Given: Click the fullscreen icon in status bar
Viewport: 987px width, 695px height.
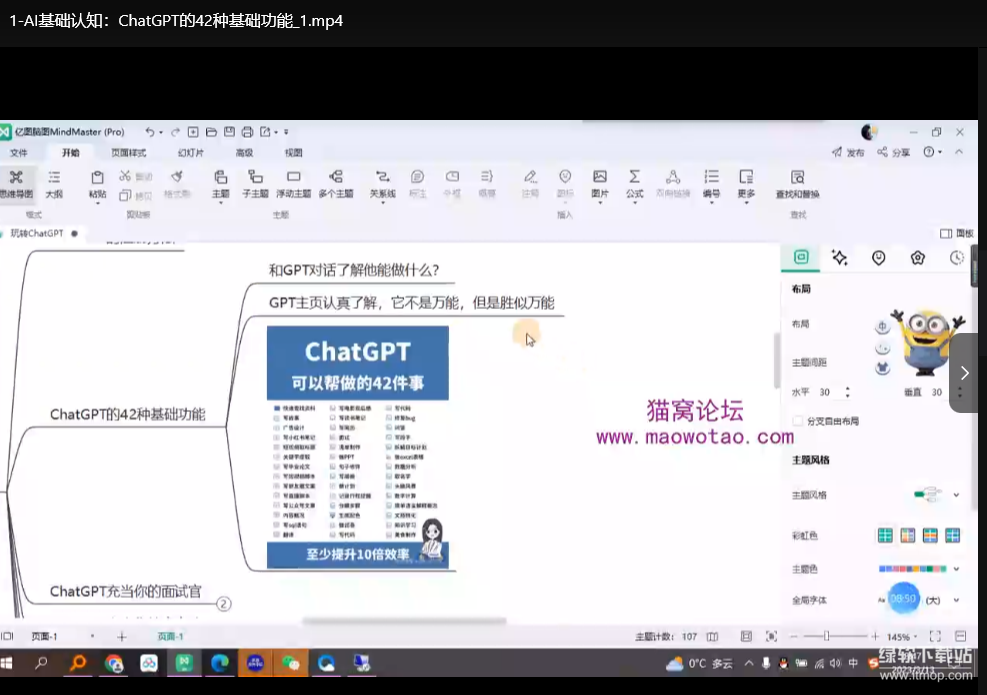Looking at the screenshot, I should (x=935, y=636).
